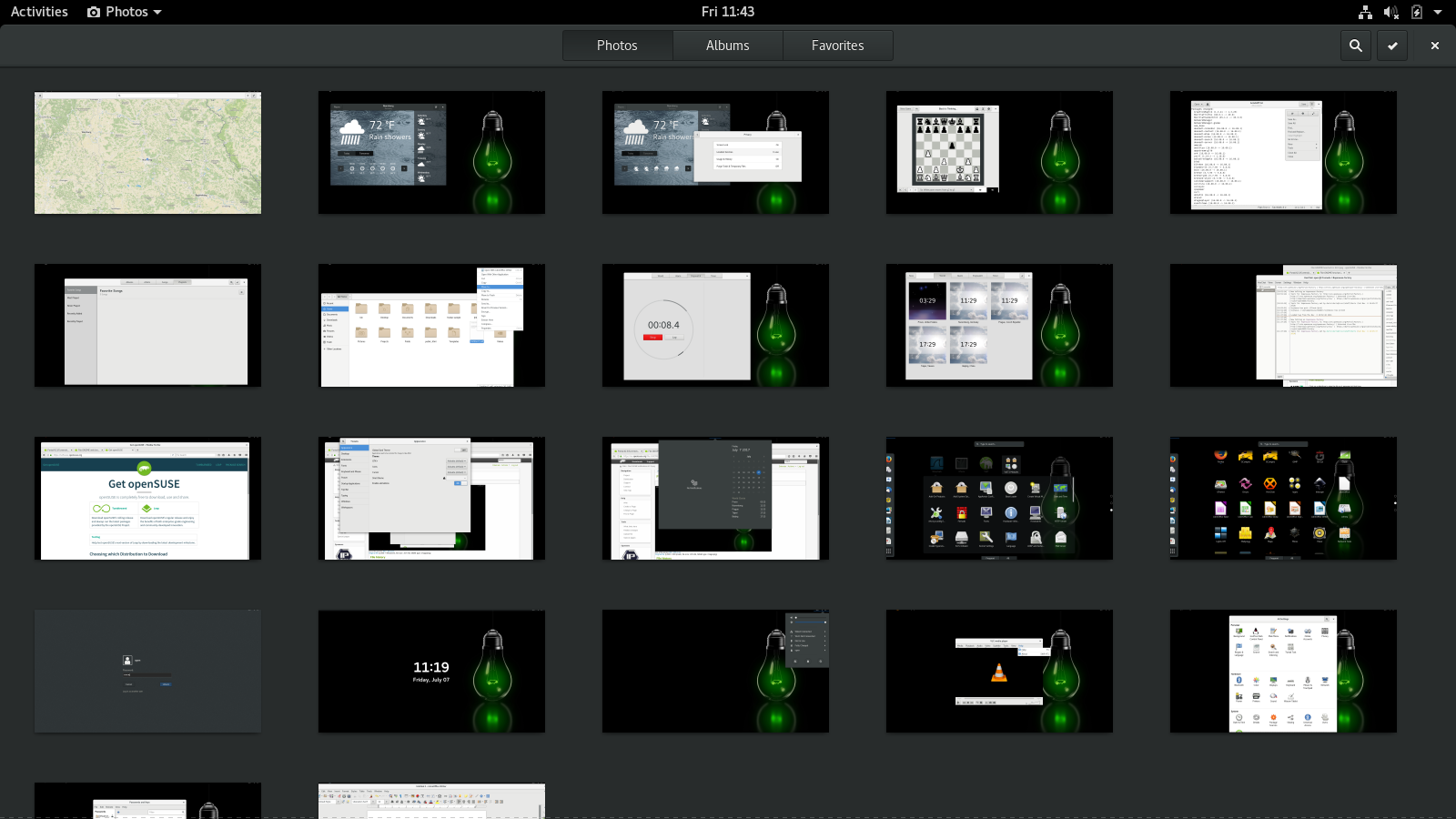This screenshot has width=1456, height=819.
Task: Open the Activities overview
Action: pos(39,12)
